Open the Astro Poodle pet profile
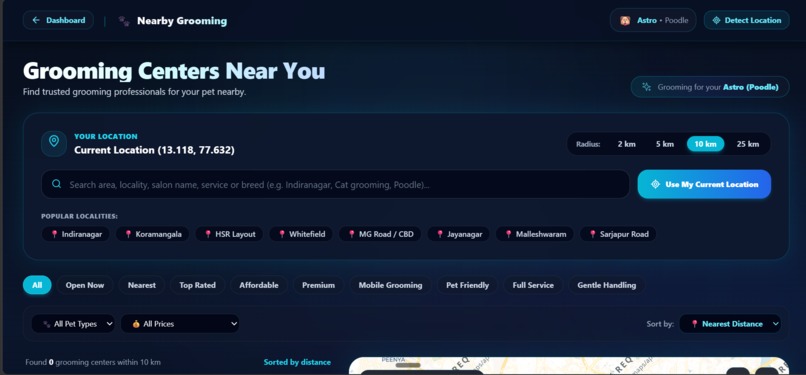 click(x=653, y=20)
